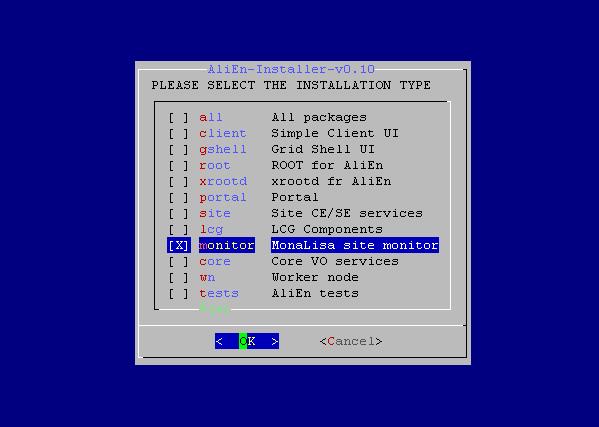Viewport: 599px width, 427px height.
Task: Click the 'Worker node' description
Action: pos(315,278)
